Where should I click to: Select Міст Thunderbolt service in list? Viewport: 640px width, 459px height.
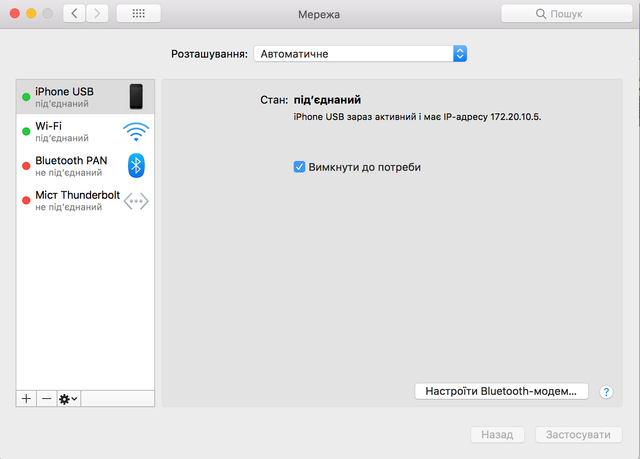click(76, 200)
